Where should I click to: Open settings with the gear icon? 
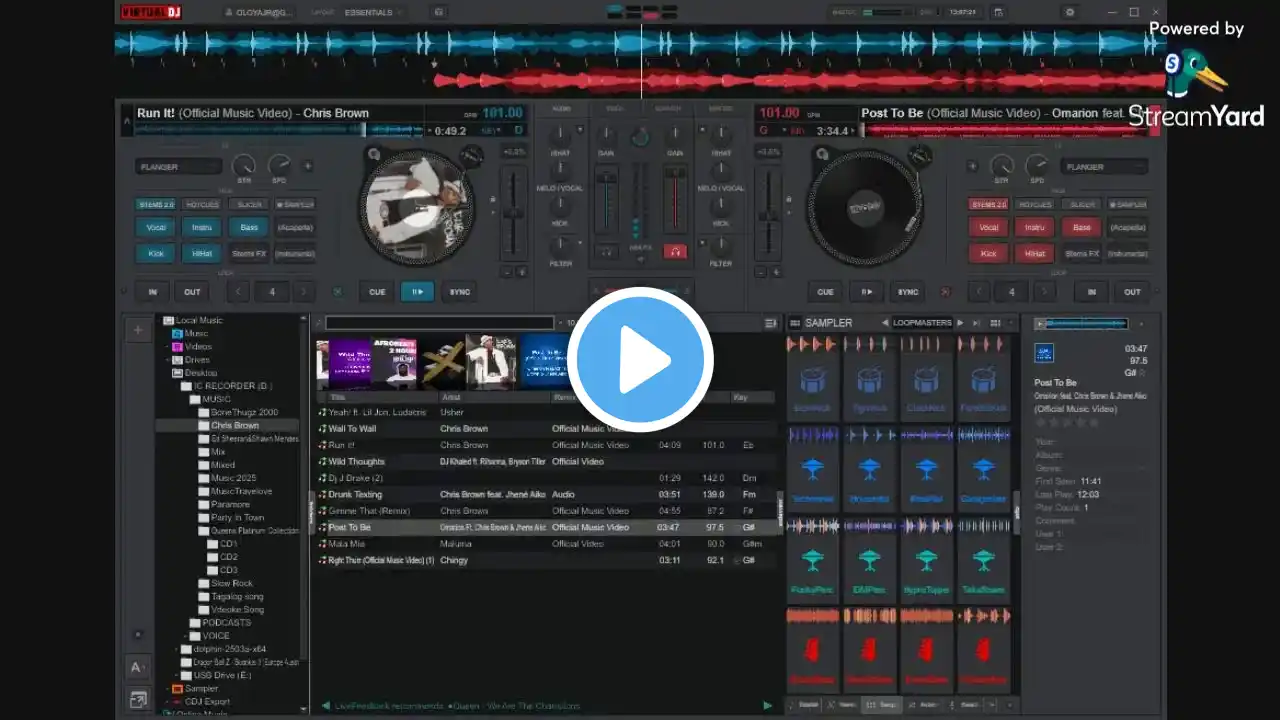(1070, 12)
